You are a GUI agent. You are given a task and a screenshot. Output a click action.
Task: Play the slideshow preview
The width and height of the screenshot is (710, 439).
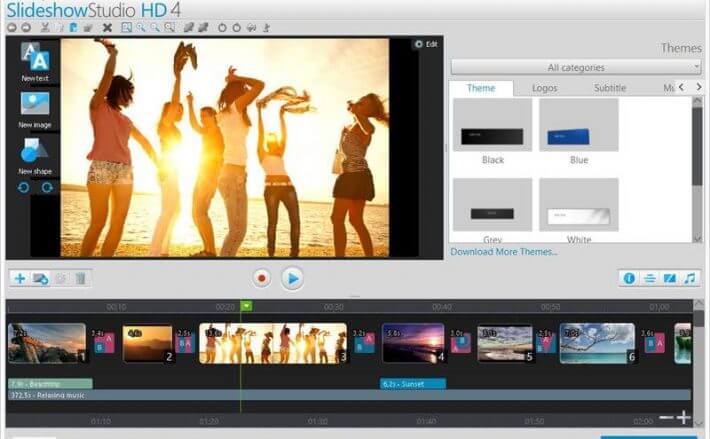[293, 279]
